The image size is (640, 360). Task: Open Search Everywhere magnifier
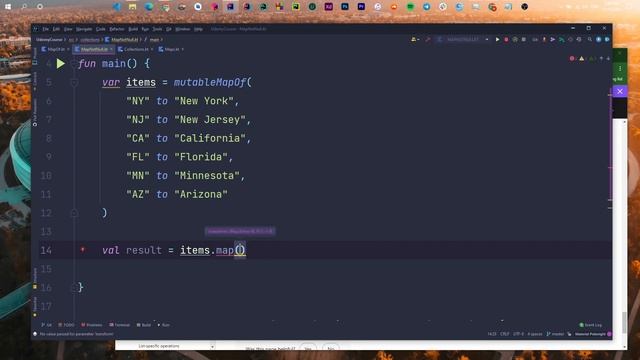(x=590, y=40)
